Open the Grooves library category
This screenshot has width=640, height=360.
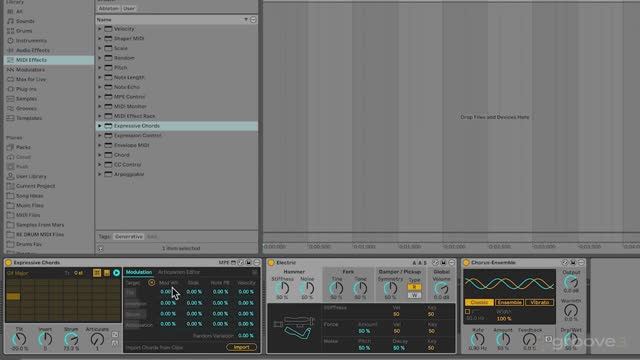(x=26, y=109)
